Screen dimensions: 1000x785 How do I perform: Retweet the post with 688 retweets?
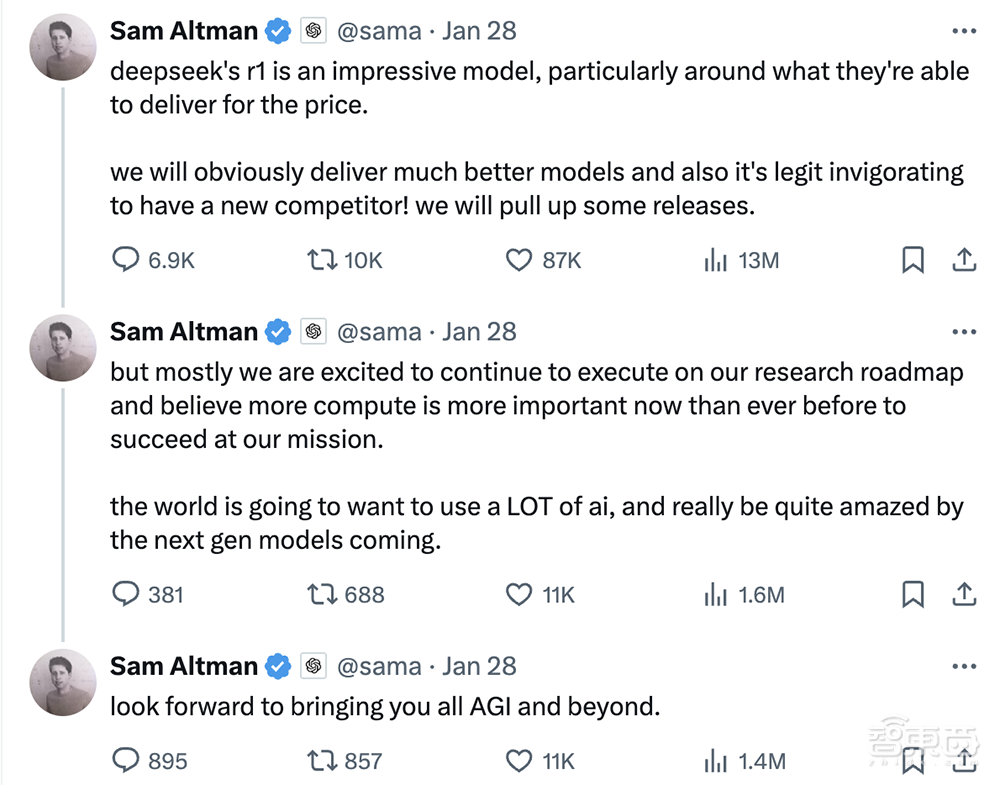click(x=322, y=594)
